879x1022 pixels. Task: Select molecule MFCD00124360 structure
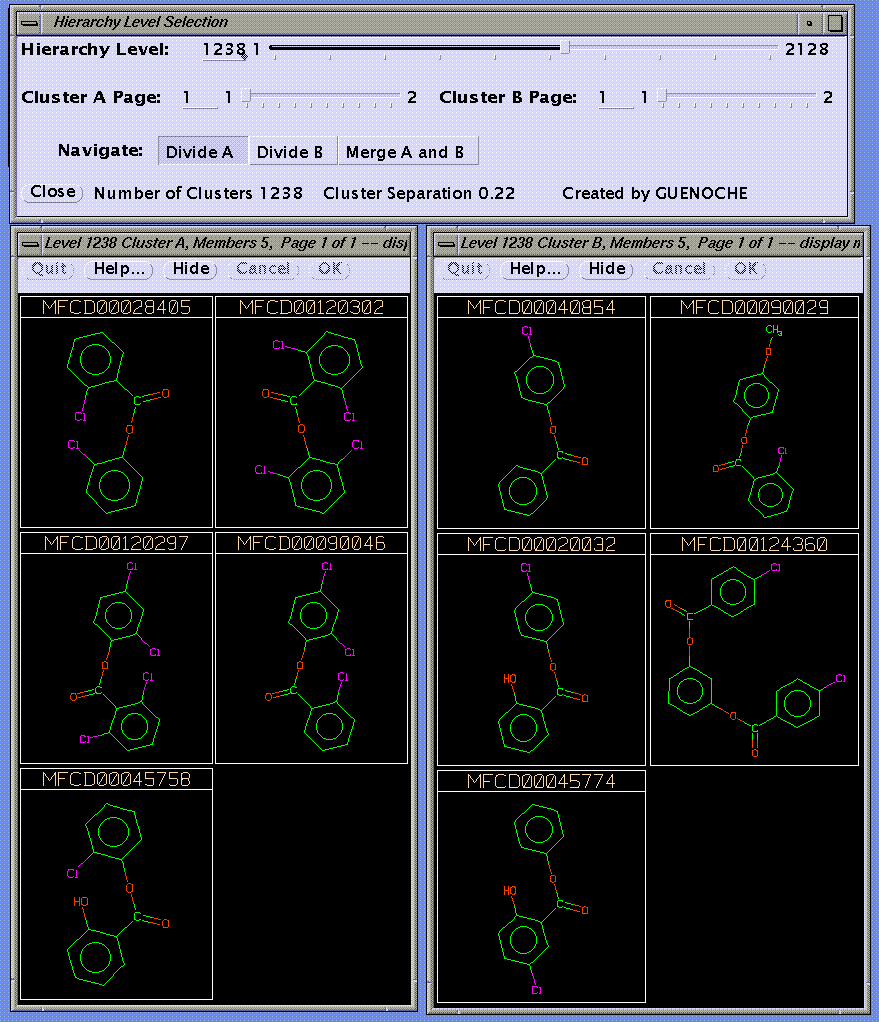tap(754, 658)
